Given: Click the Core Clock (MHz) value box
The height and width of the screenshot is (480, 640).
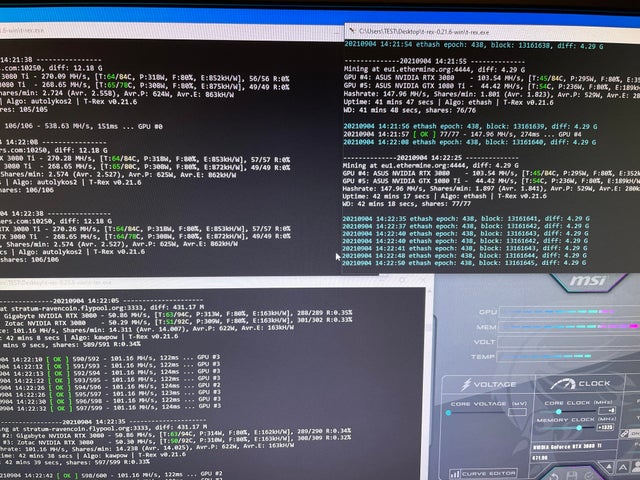Looking at the screenshot, I should [607, 410].
